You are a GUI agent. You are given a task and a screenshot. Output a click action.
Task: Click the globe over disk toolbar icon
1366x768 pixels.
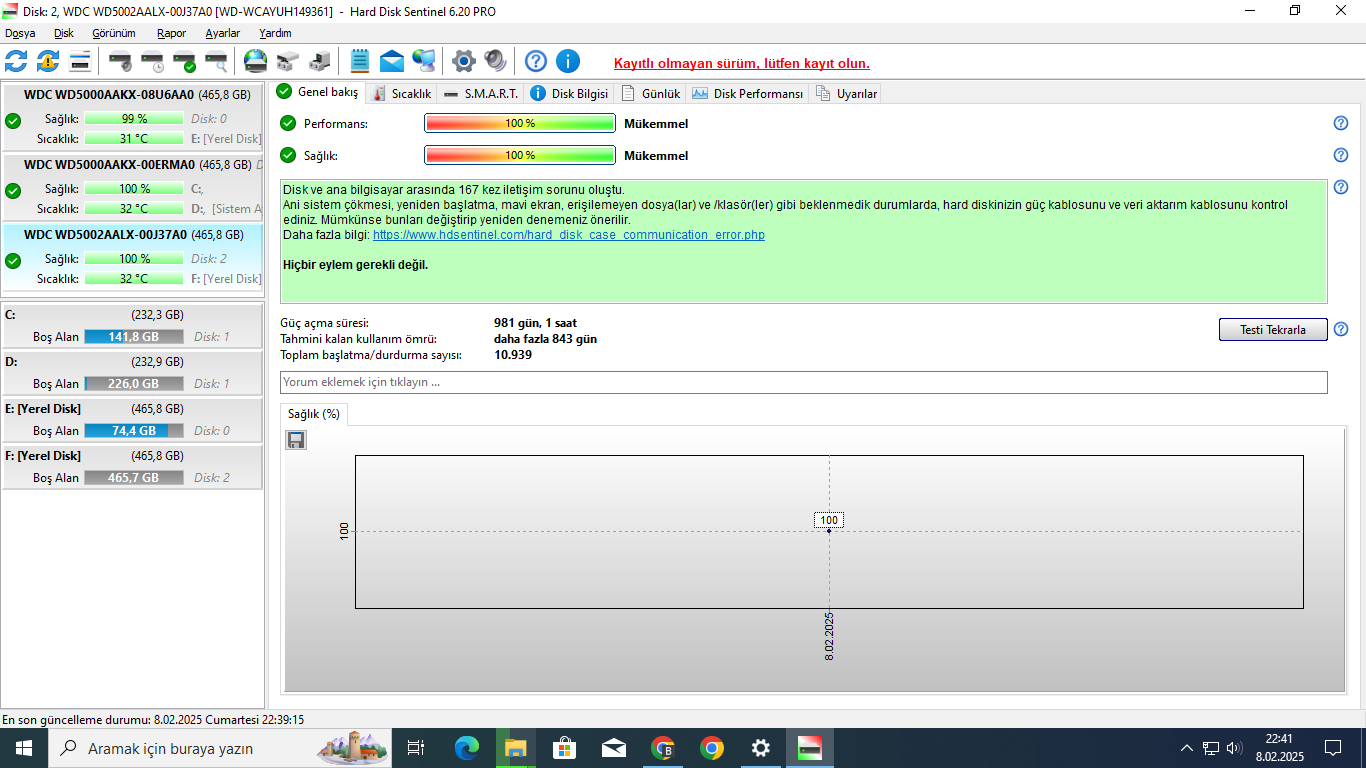click(x=256, y=61)
